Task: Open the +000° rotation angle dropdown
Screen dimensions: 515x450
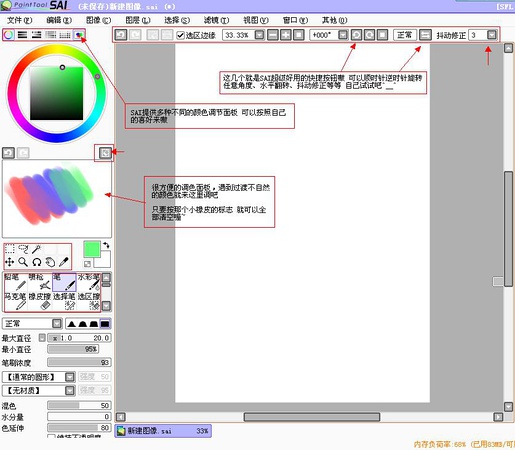Action: coord(343,35)
